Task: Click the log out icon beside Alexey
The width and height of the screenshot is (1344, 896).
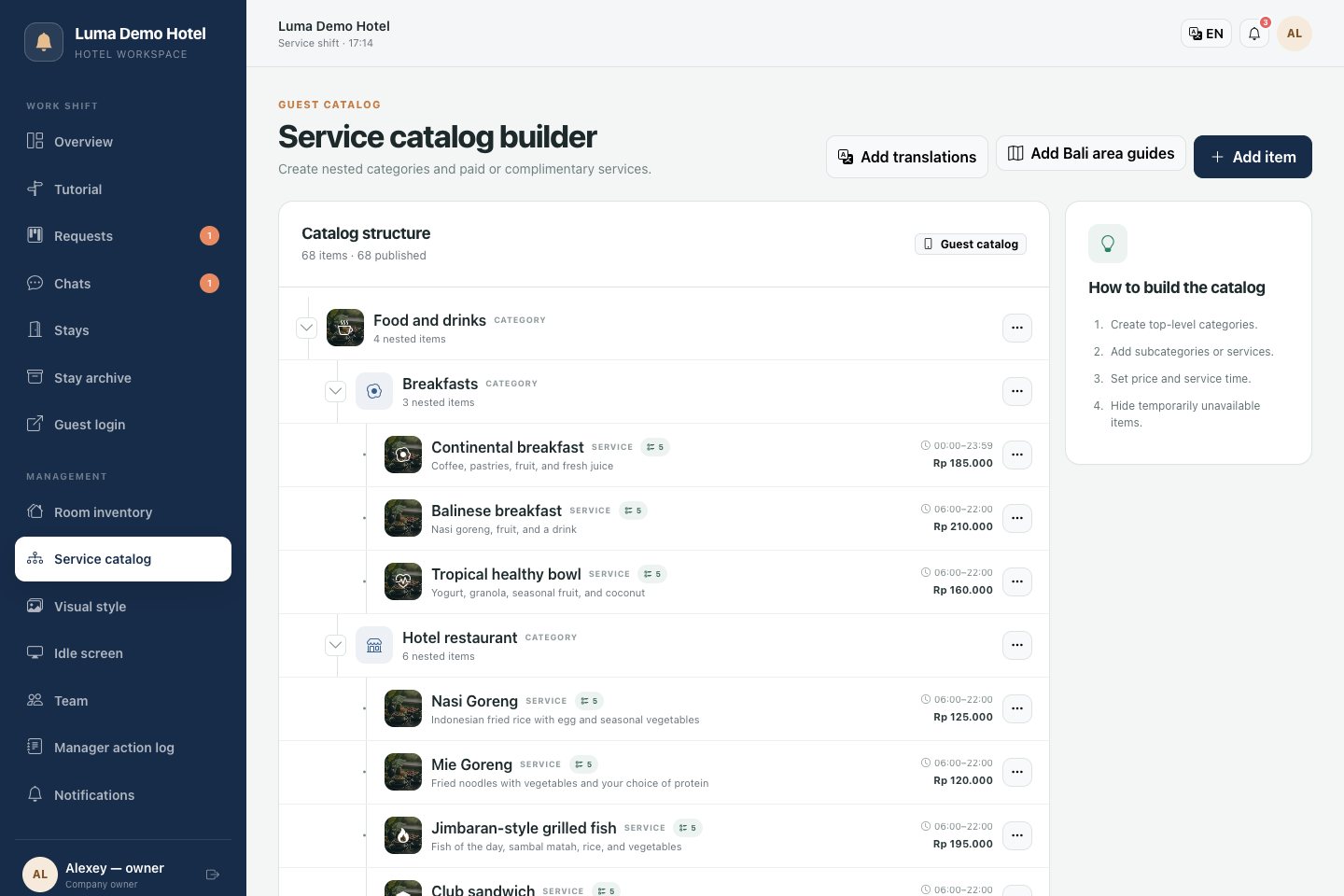Action: pos(212,875)
